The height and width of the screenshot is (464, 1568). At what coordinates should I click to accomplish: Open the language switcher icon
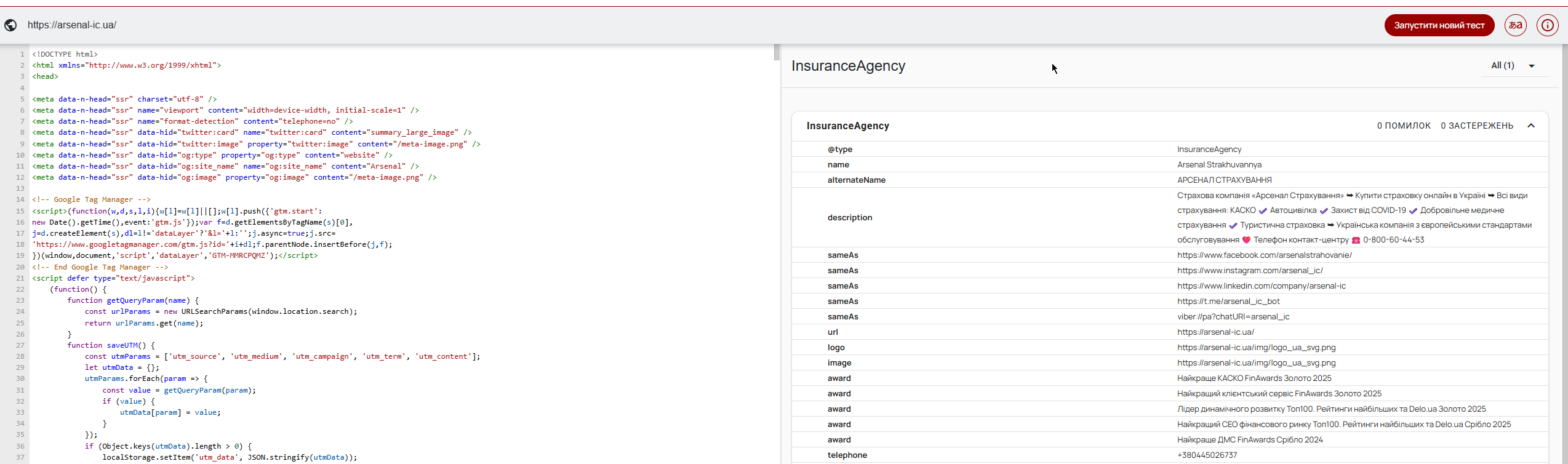coord(1516,25)
